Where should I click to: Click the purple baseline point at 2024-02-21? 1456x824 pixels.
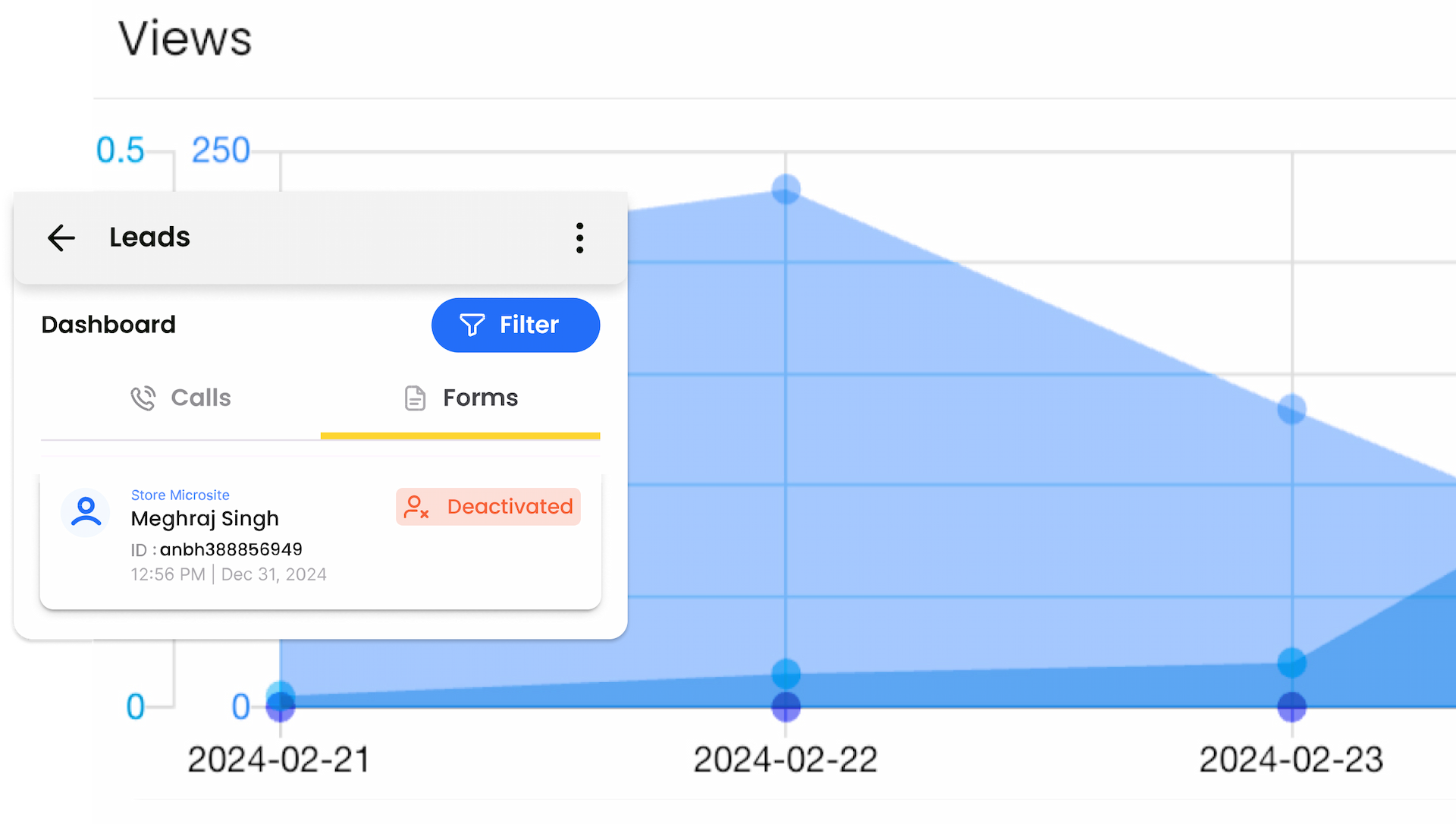pos(280,708)
